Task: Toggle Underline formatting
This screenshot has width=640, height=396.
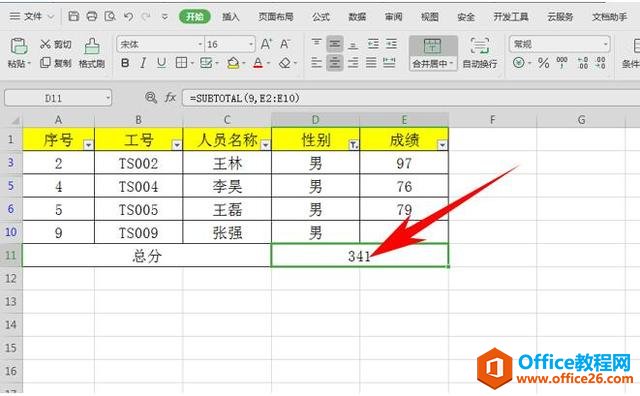Action: pos(162,63)
